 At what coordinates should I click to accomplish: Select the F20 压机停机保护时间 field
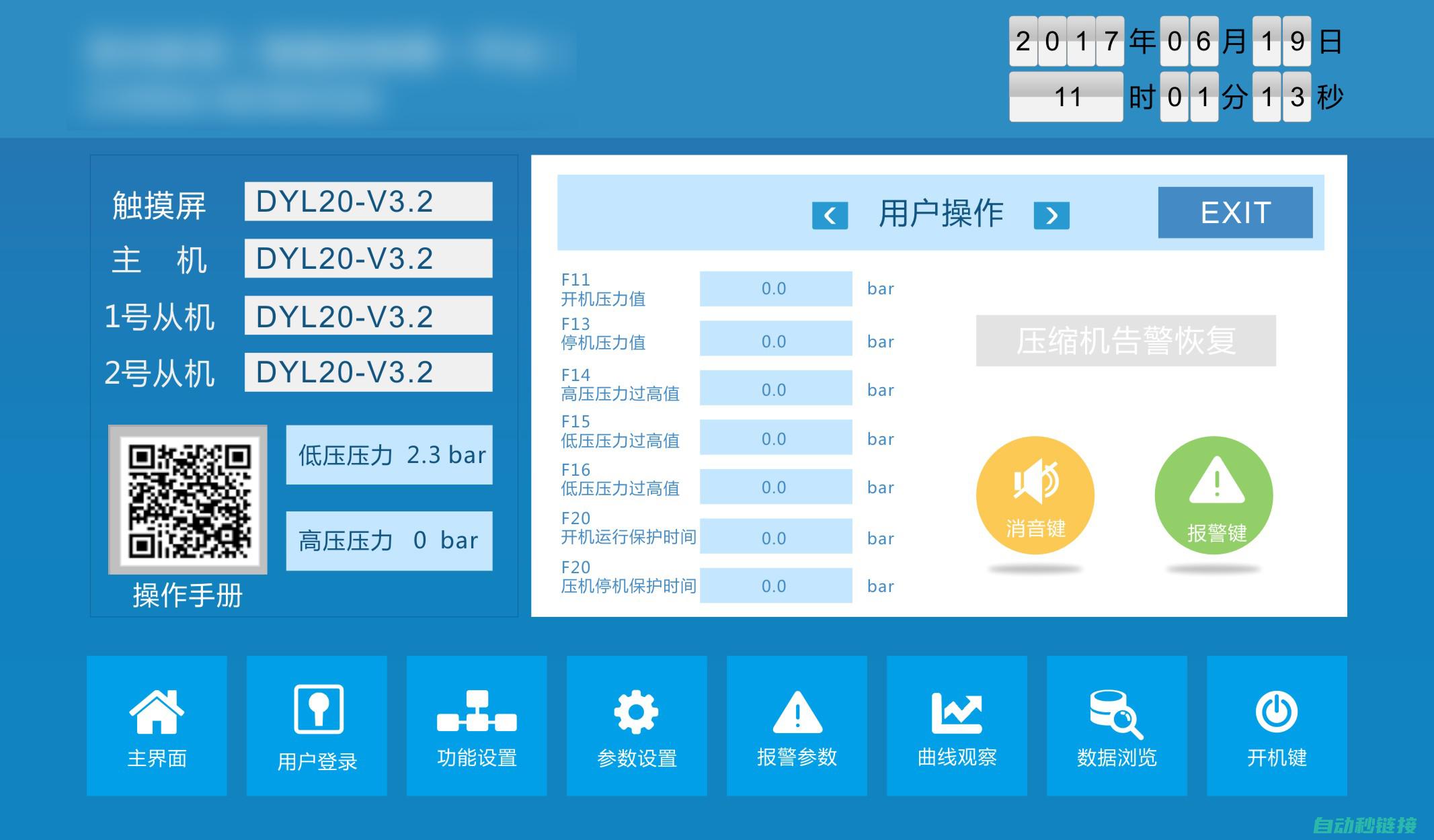coord(776,585)
